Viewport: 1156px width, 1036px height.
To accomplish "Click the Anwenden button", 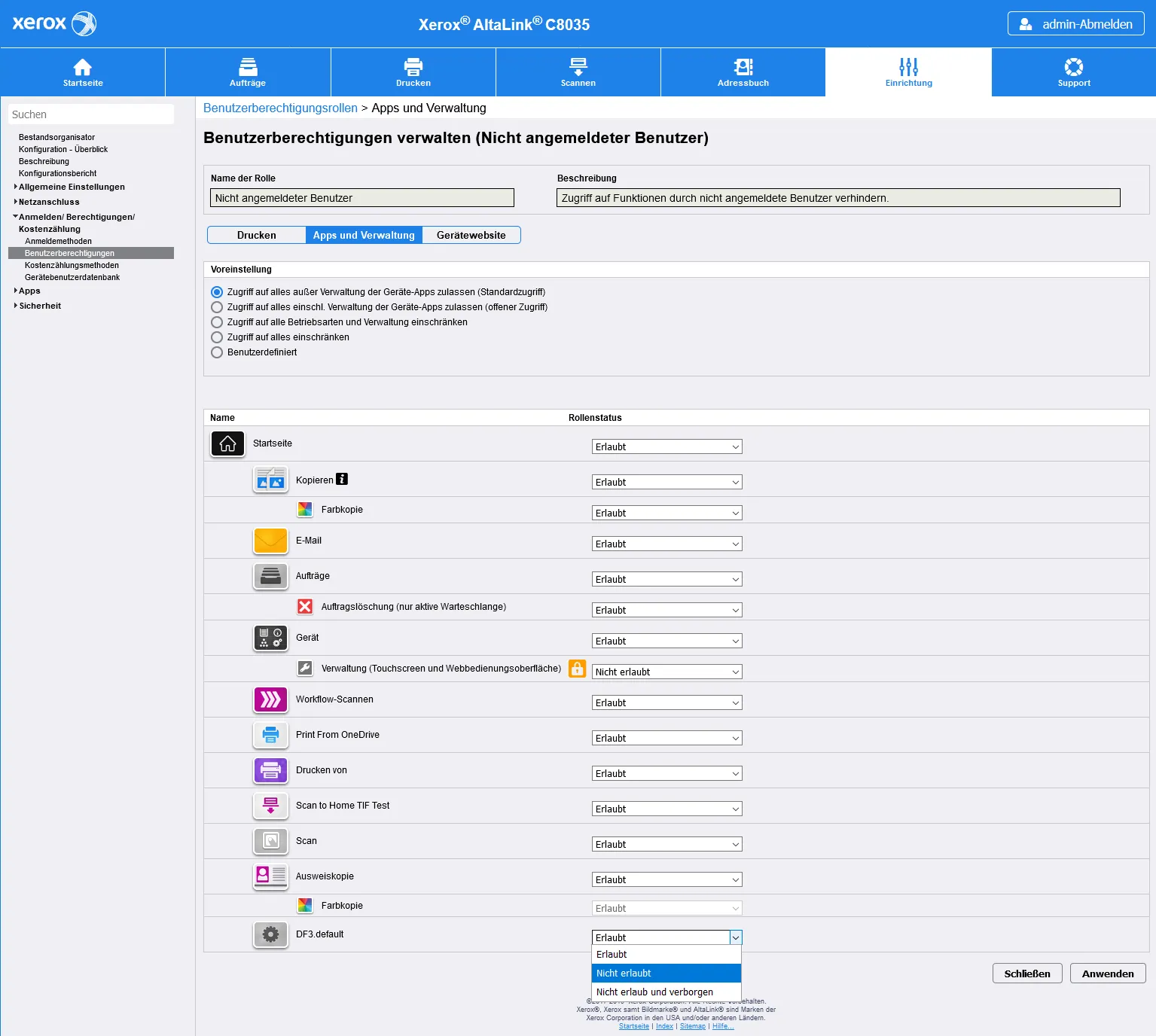I will (x=1107, y=974).
